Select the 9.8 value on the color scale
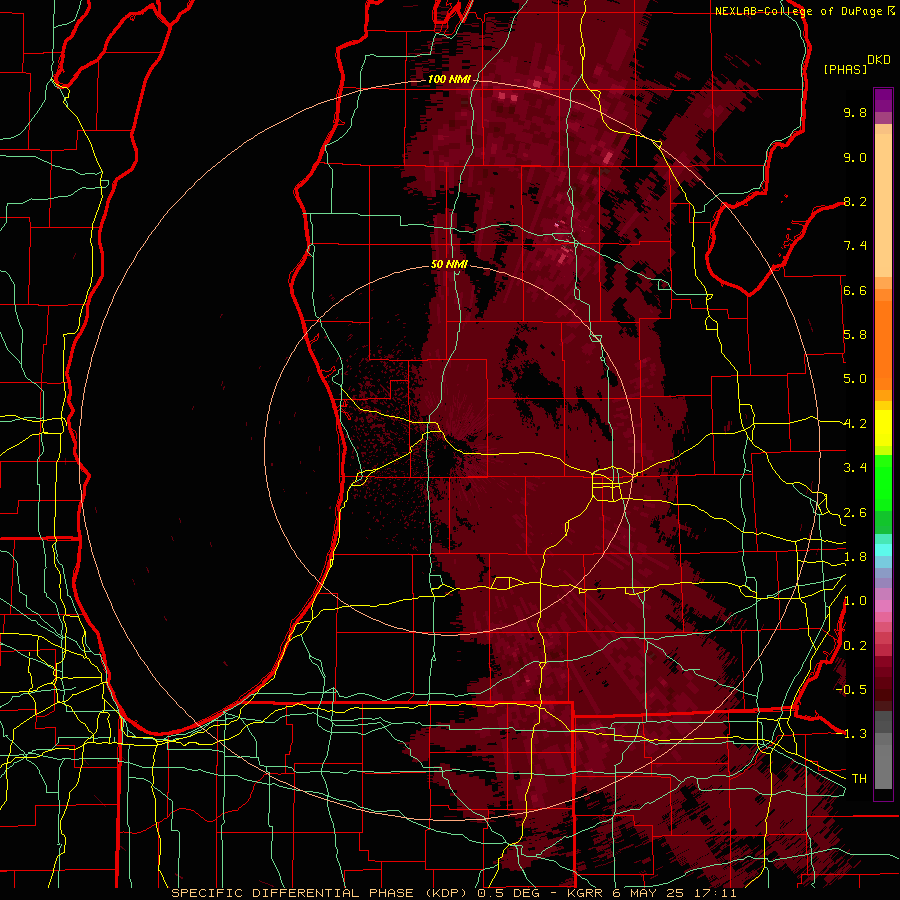 click(855, 112)
